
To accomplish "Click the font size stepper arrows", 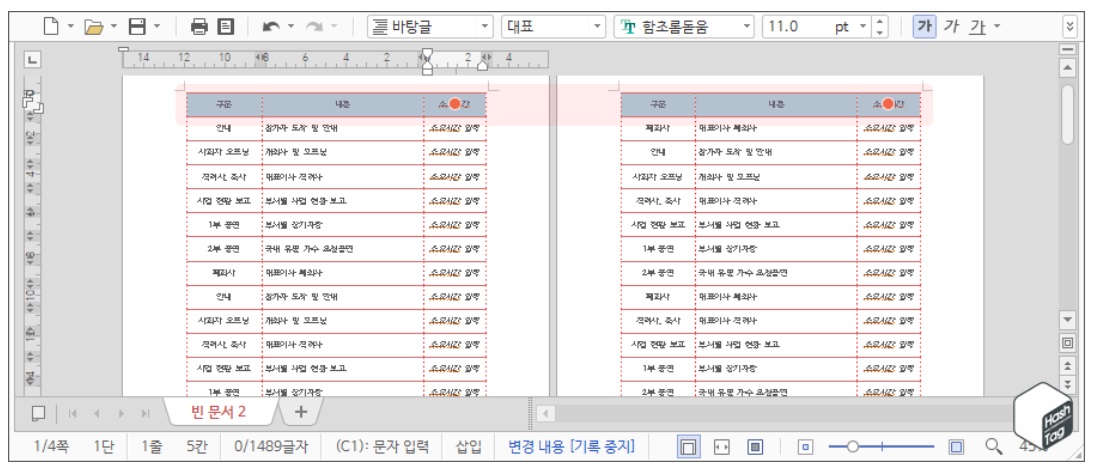I will pyautogui.click(x=880, y=27).
